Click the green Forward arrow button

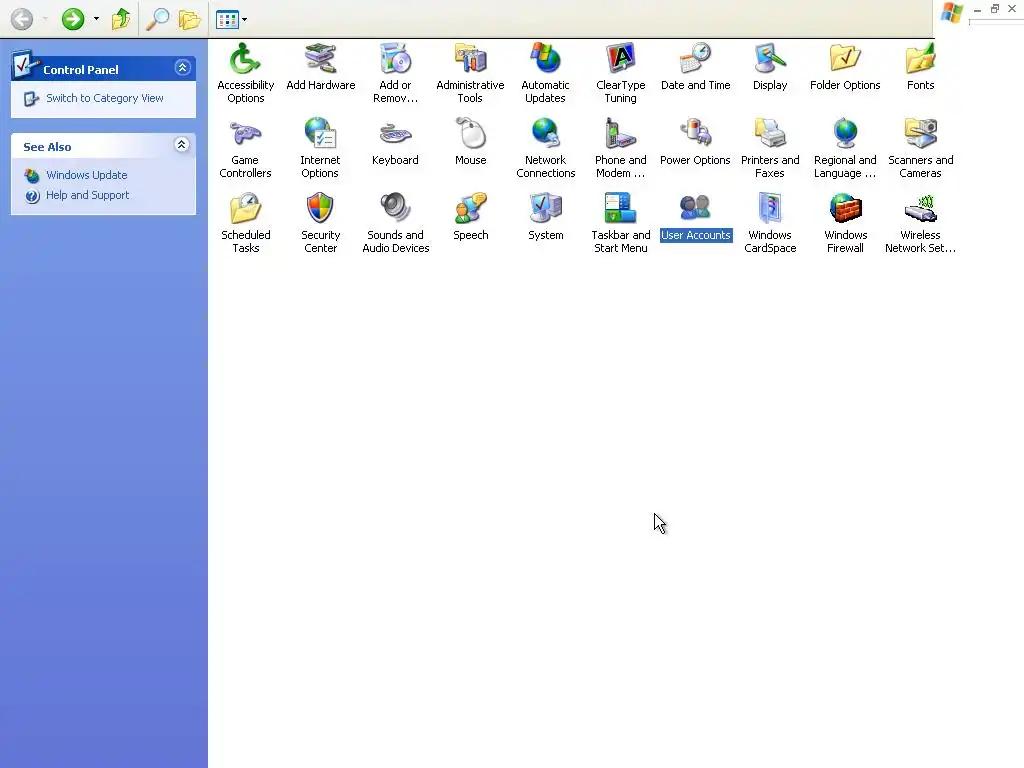72,19
